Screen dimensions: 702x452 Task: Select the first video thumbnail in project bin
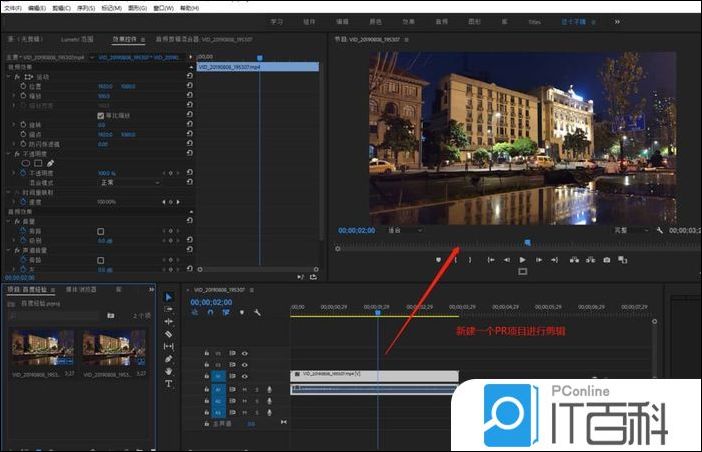point(42,348)
